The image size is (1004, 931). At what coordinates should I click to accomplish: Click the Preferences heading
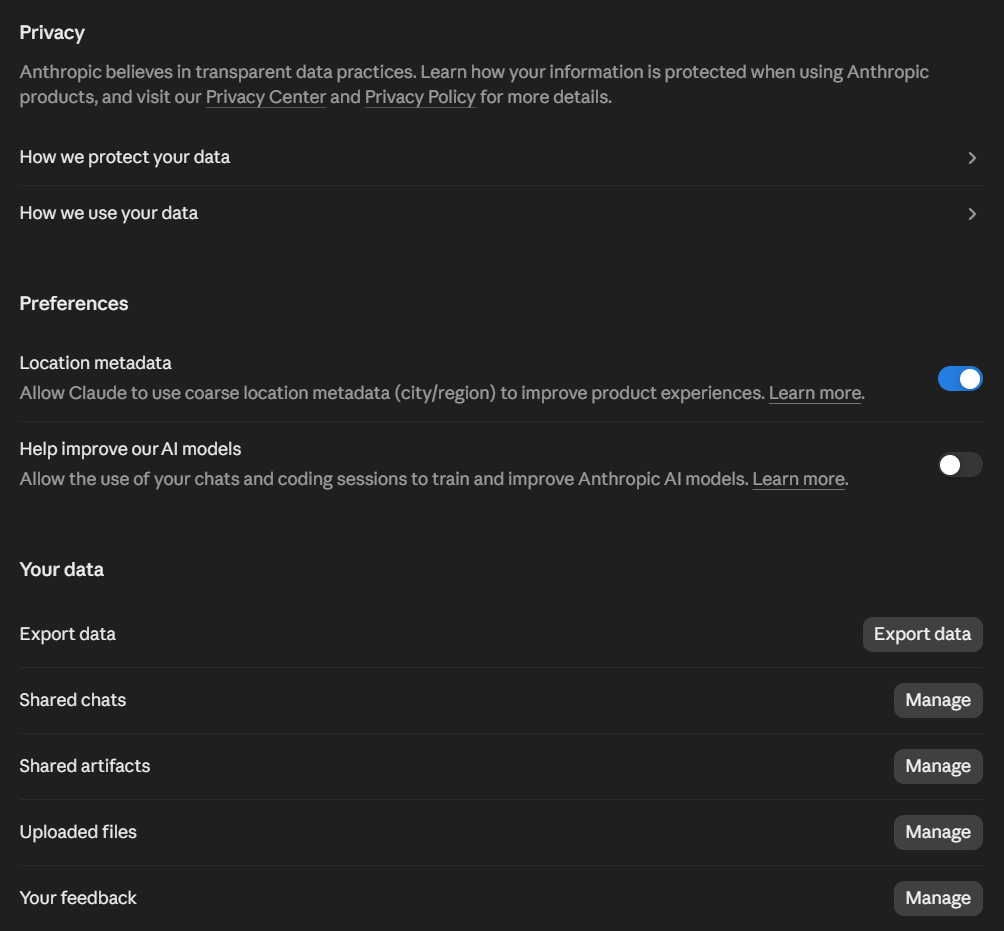click(x=74, y=304)
